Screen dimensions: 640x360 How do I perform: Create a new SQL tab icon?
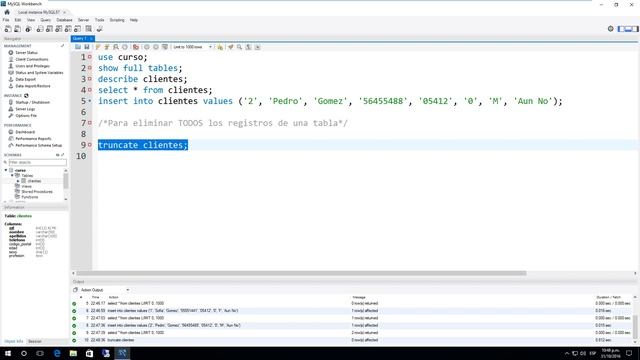8,29
